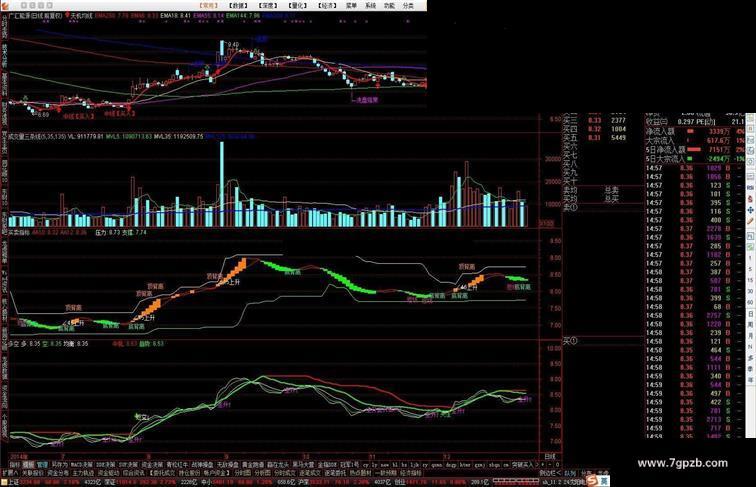Switch to 15-minute period in right toolbar

[x=750, y=280]
